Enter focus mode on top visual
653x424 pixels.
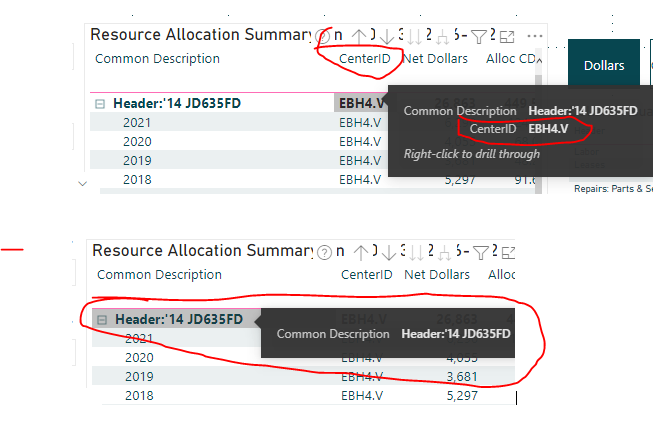pyautogui.click(x=507, y=37)
